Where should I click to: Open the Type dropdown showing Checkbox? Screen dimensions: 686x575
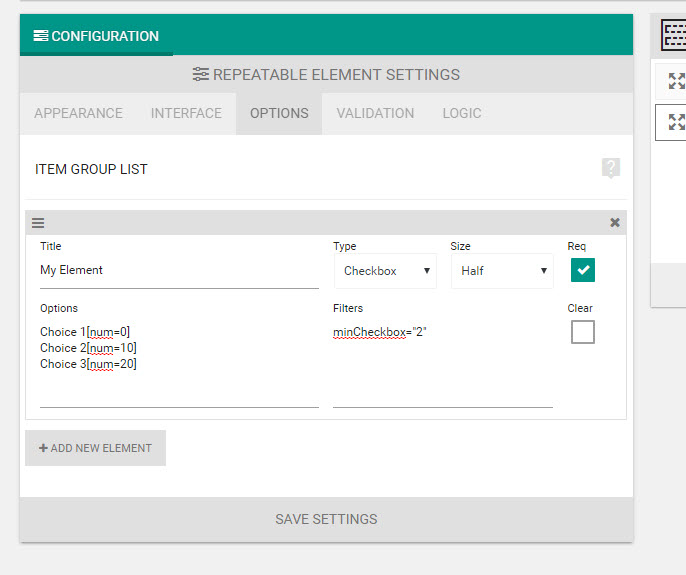click(x=385, y=271)
